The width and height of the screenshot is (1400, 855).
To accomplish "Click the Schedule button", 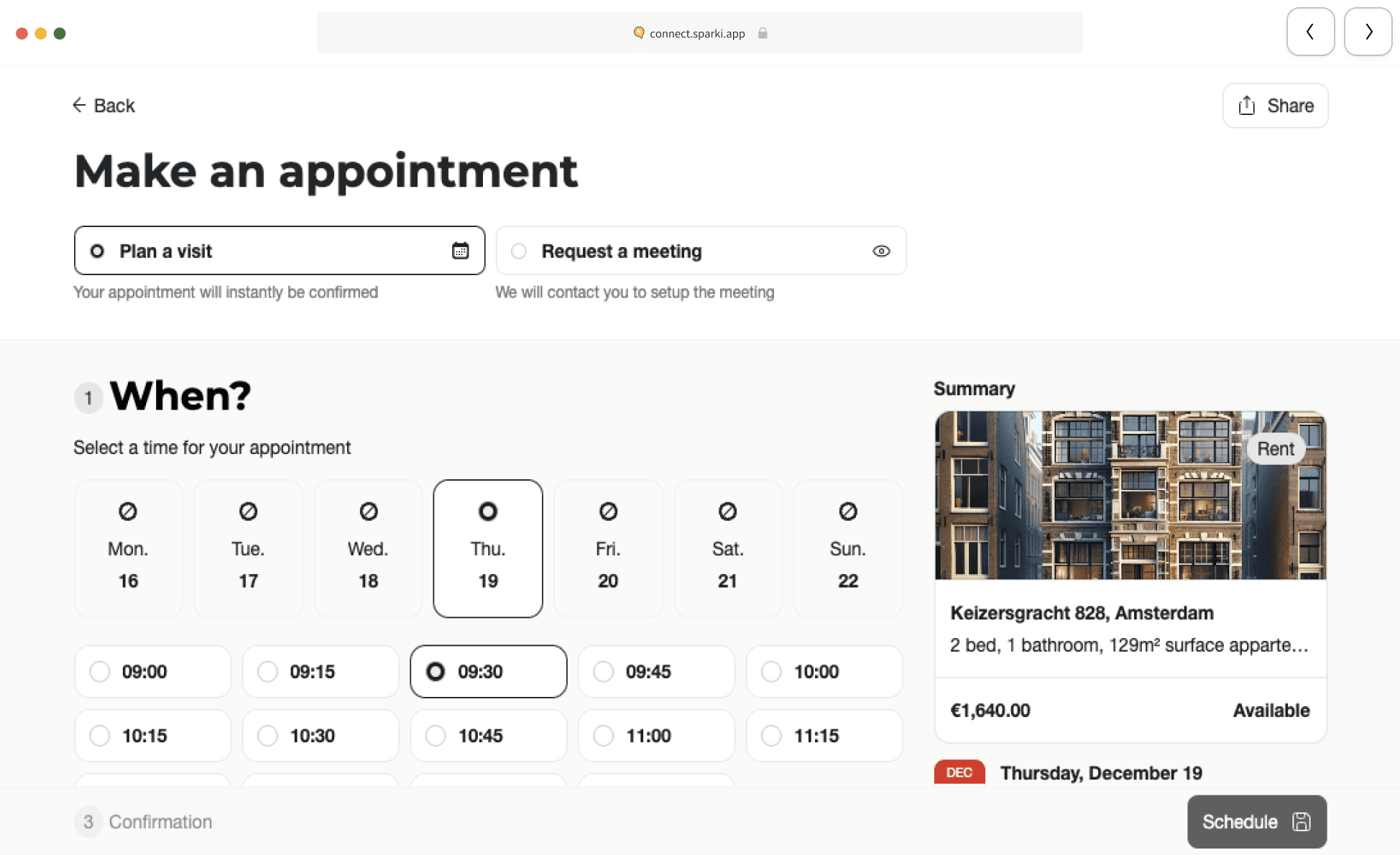I will click(1257, 821).
